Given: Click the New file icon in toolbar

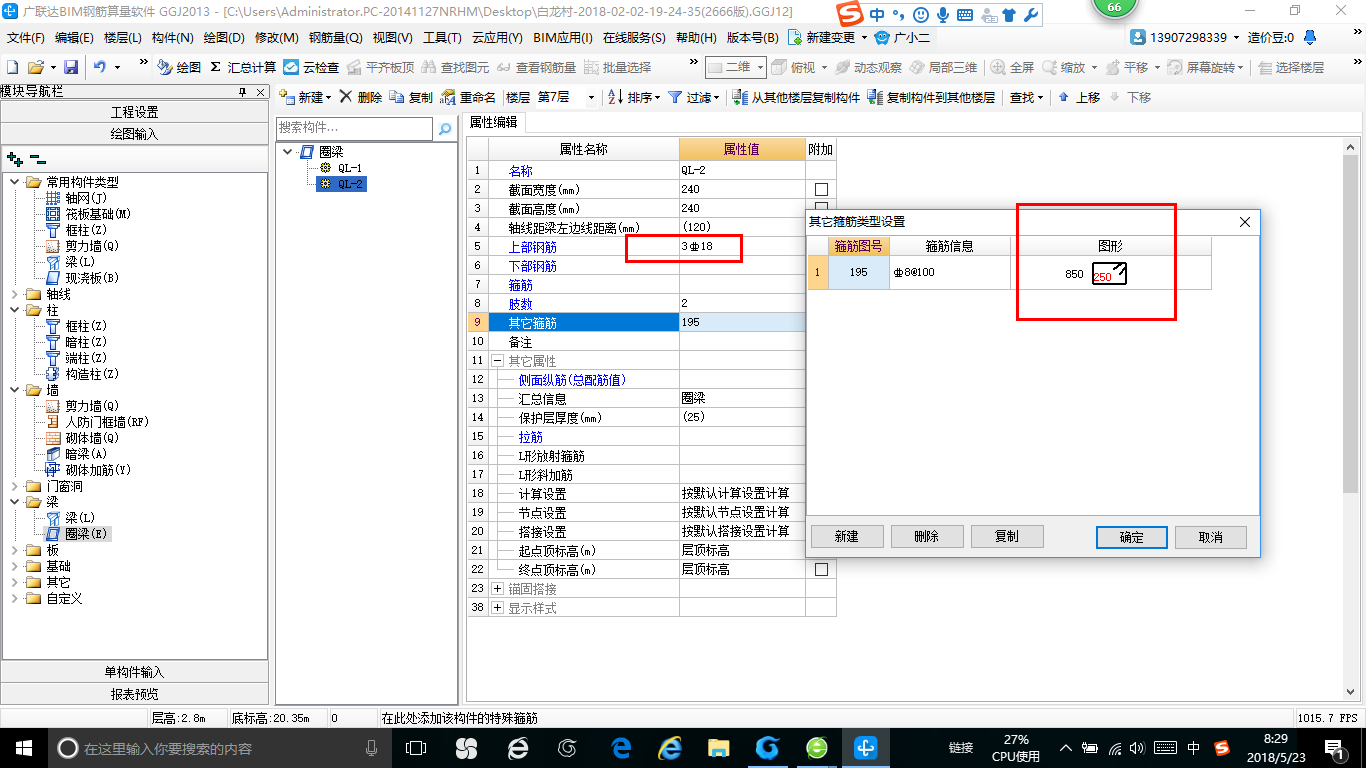Looking at the screenshot, I should 12,67.
